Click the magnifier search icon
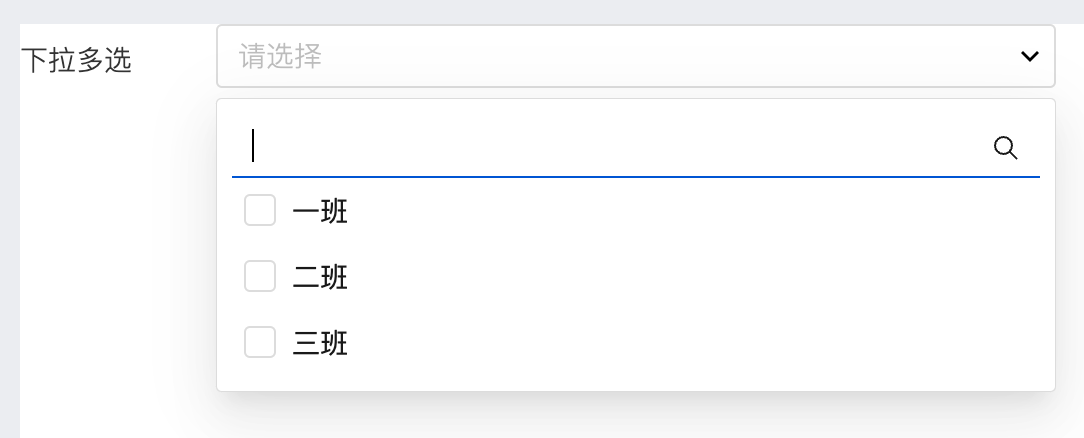Viewport: 1084px width, 438px height. tap(1005, 148)
